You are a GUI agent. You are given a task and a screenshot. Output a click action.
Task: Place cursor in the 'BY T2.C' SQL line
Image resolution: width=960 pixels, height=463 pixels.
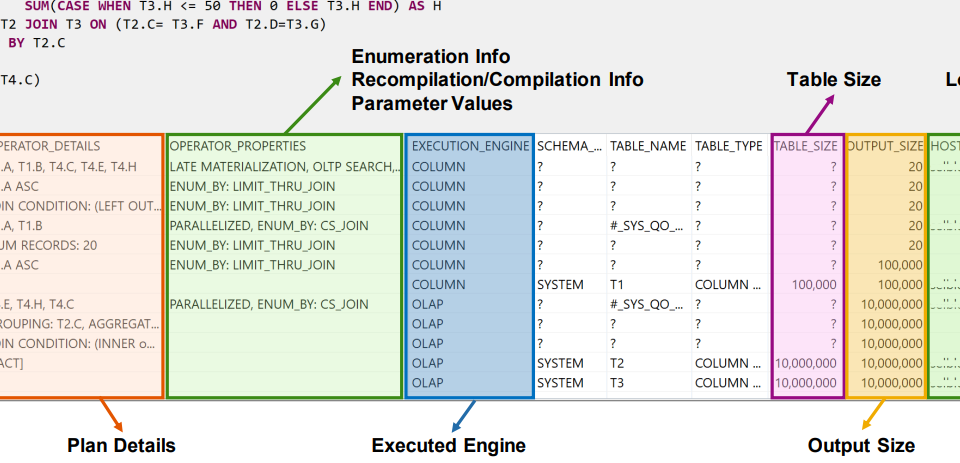(36, 43)
